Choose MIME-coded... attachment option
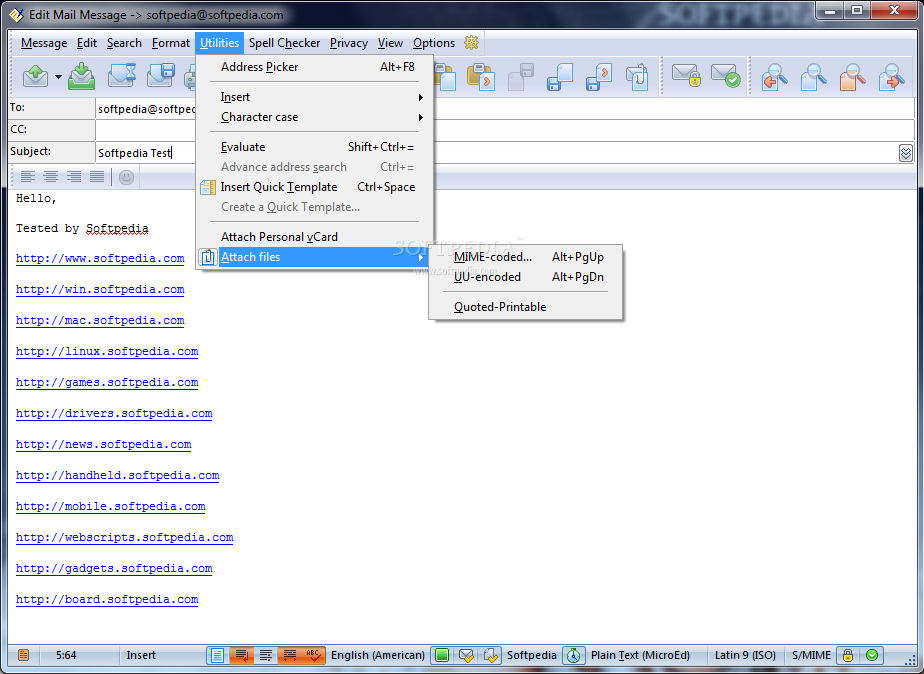The width and height of the screenshot is (924, 674). tap(526, 257)
